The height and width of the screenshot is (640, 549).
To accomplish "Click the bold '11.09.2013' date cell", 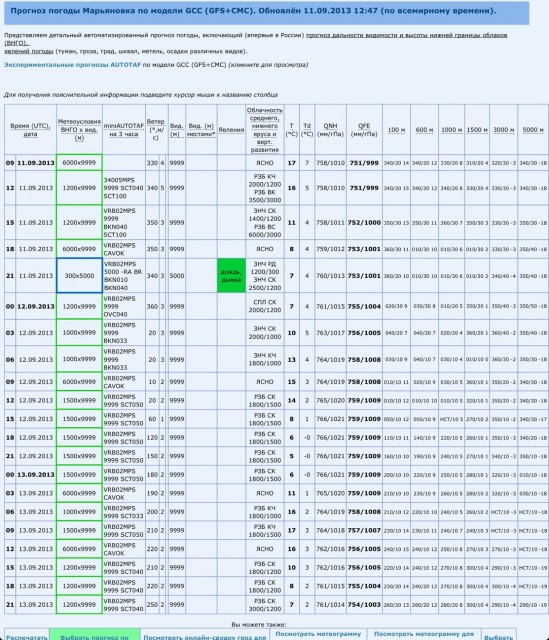I will [x=36, y=162].
